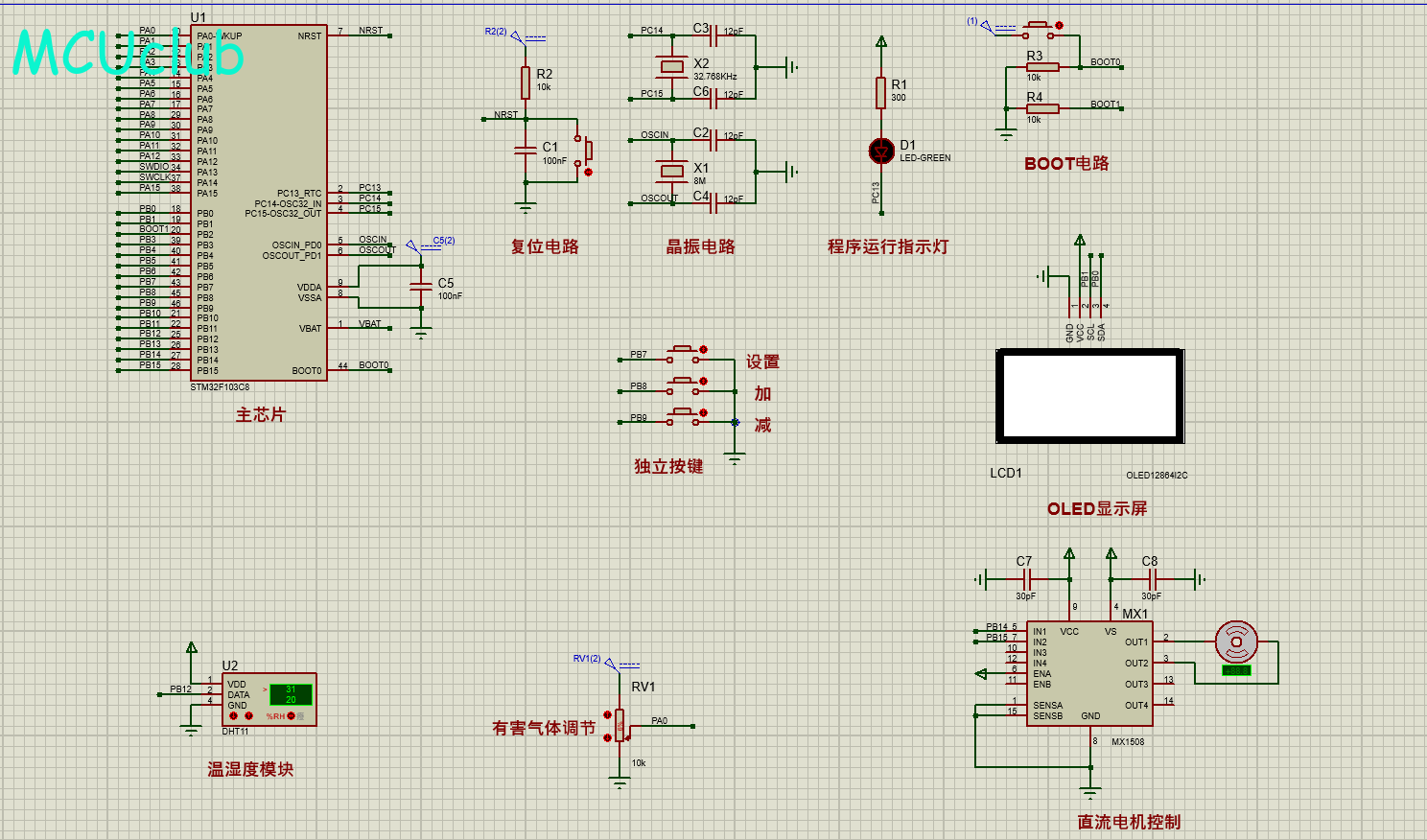Click the '温湿度模块' label

pos(251,769)
